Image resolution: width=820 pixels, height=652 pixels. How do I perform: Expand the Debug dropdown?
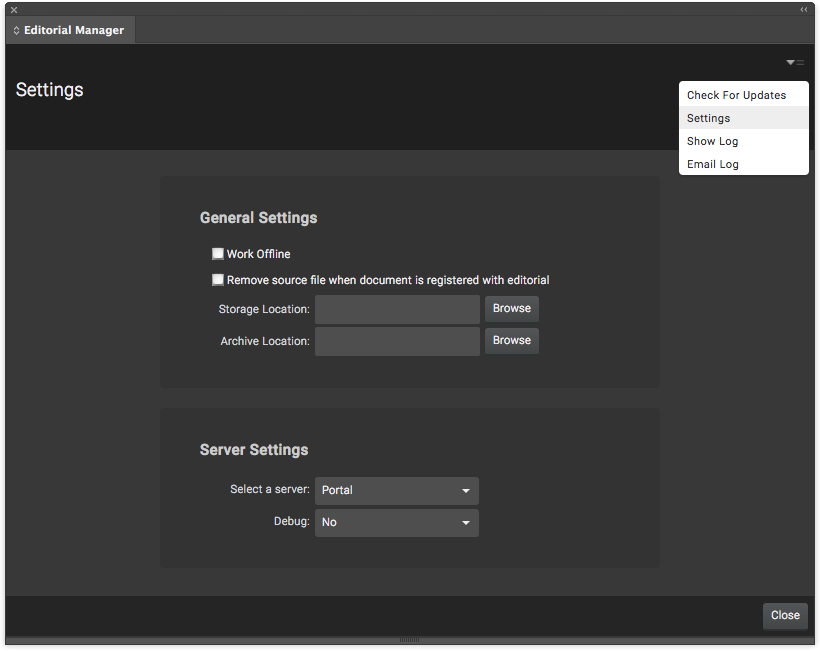tap(396, 523)
